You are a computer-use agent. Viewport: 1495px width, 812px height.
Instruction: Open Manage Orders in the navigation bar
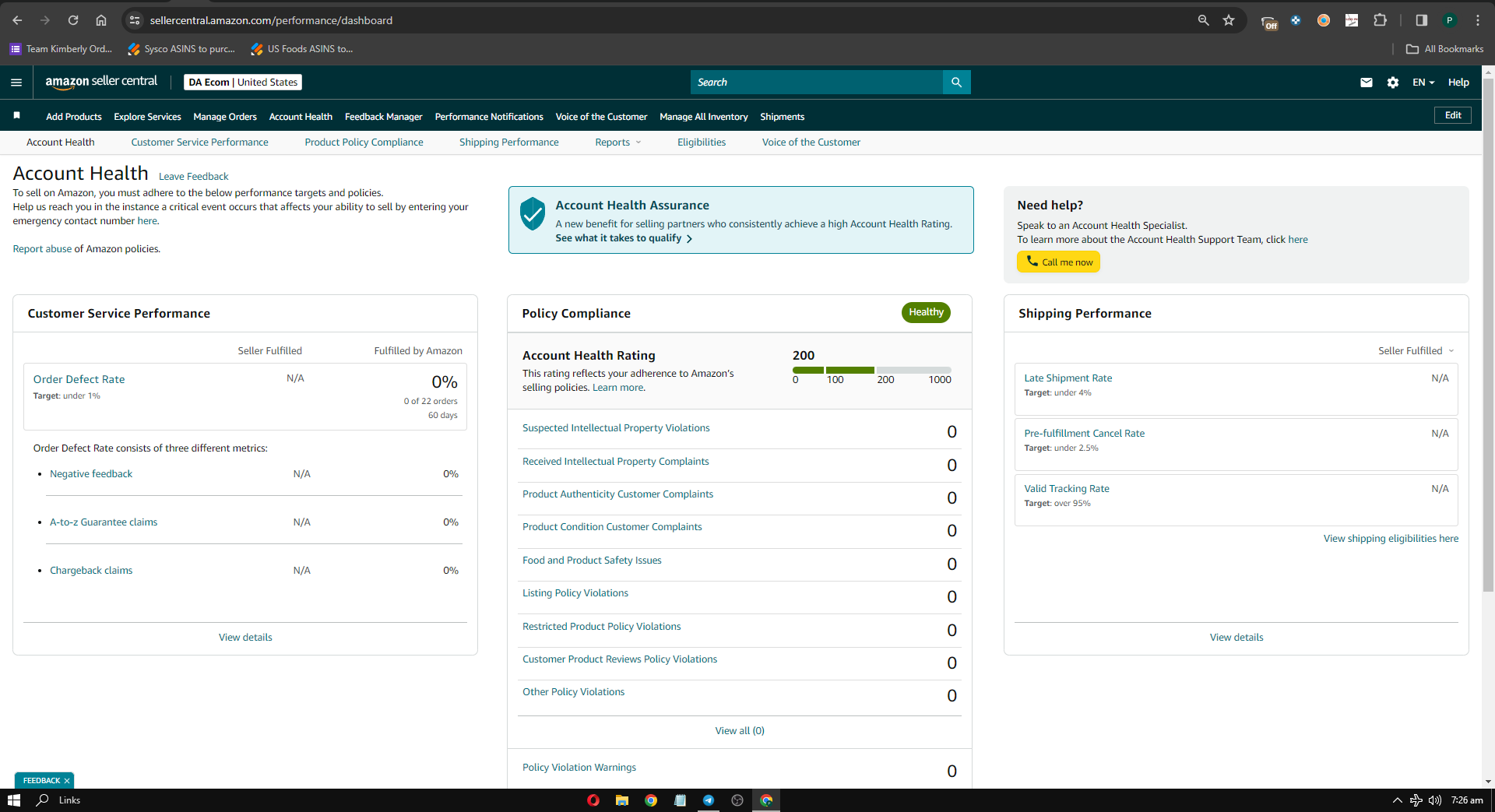coord(225,117)
